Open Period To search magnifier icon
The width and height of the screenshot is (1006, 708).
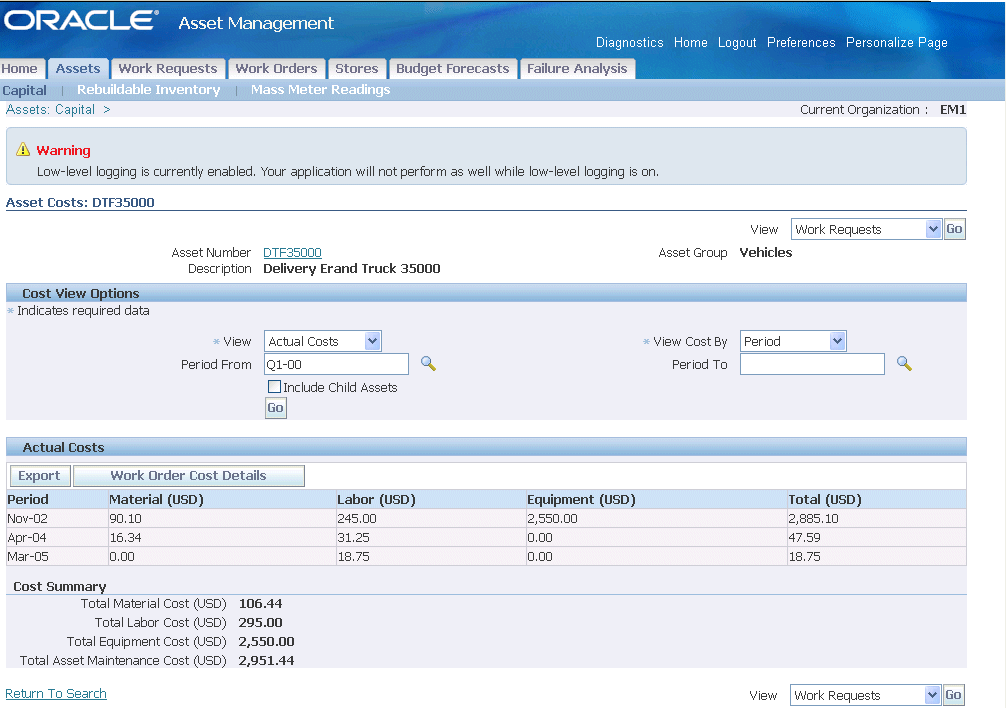pyautogui.click(x=904, y=364)
